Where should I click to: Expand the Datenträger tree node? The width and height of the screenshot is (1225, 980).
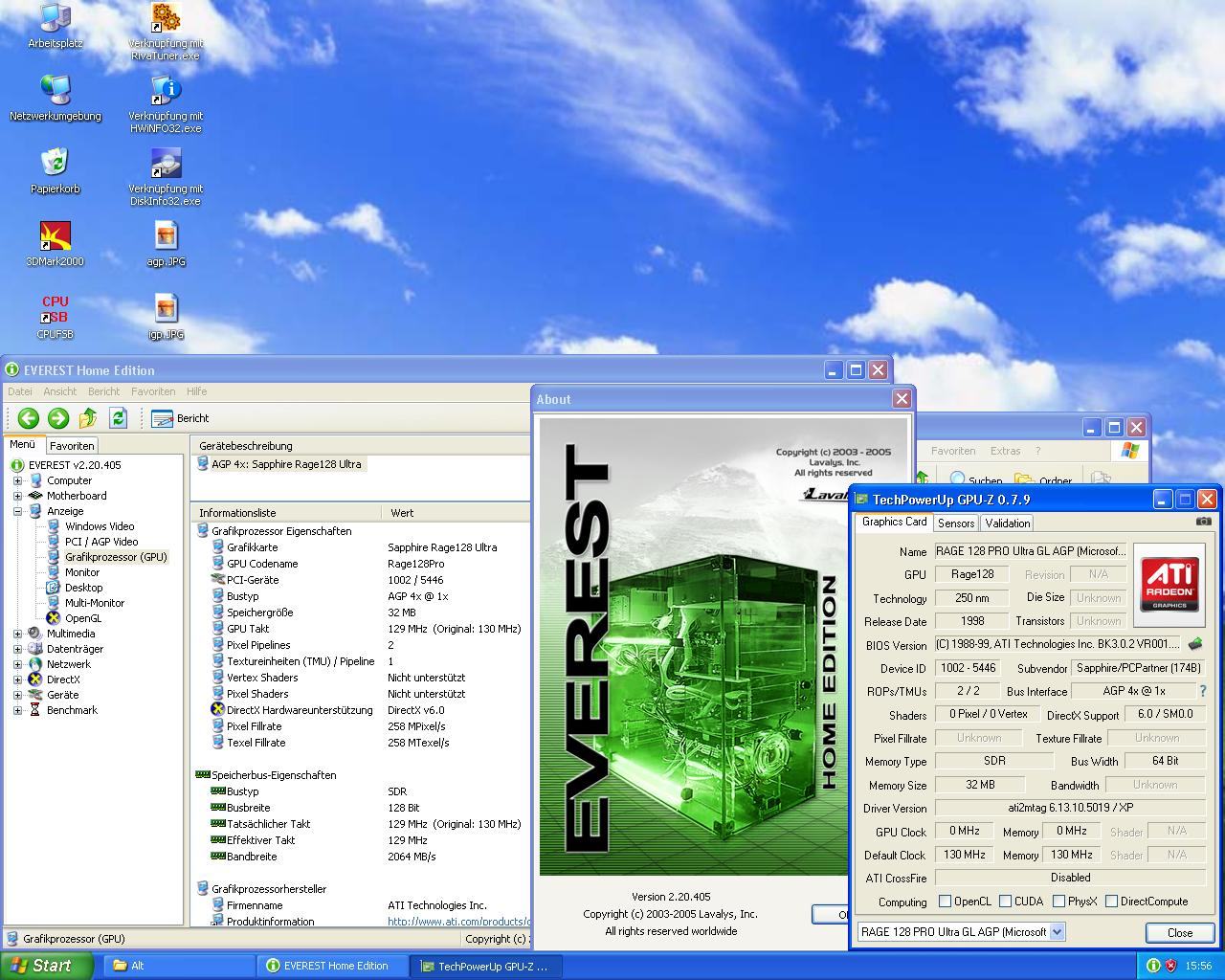[17, 649]
